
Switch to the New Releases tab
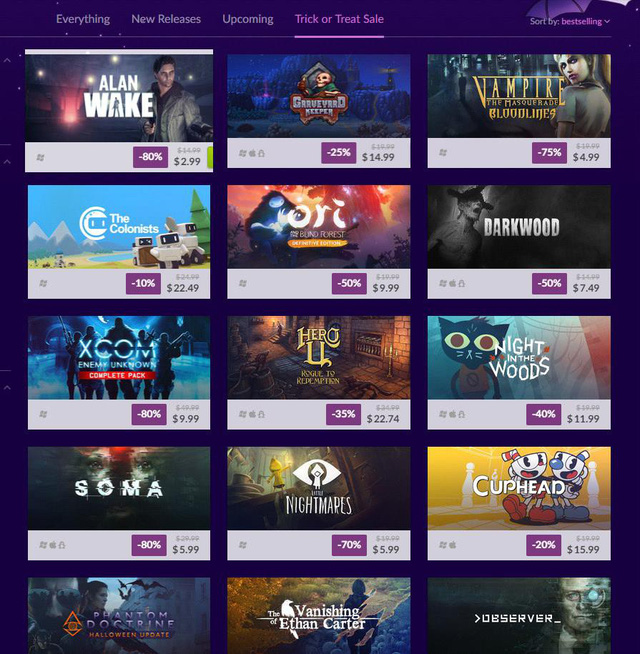[166, 19]
